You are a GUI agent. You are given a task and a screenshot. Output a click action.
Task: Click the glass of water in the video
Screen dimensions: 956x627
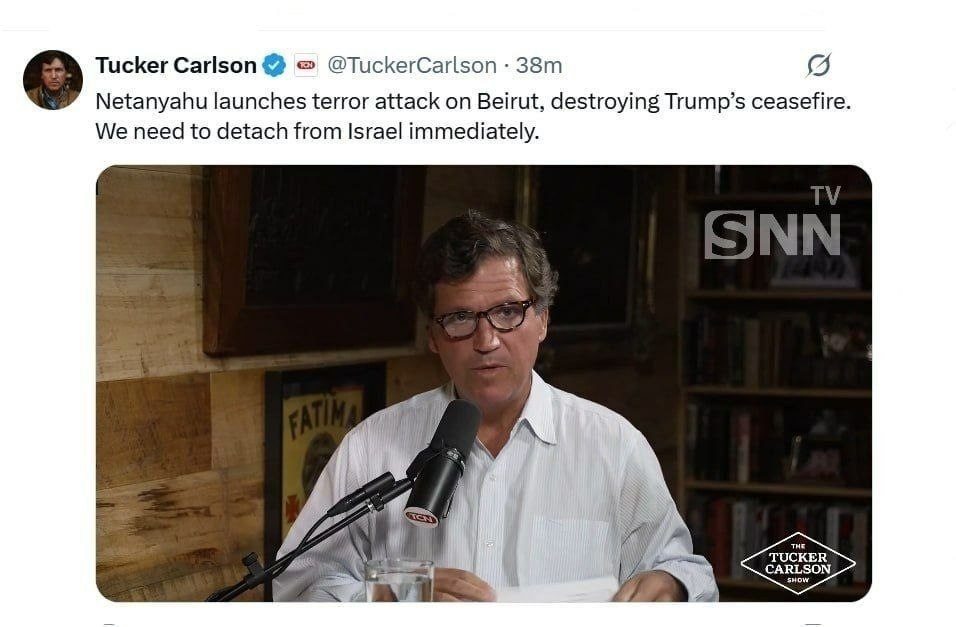coord(398,581)
